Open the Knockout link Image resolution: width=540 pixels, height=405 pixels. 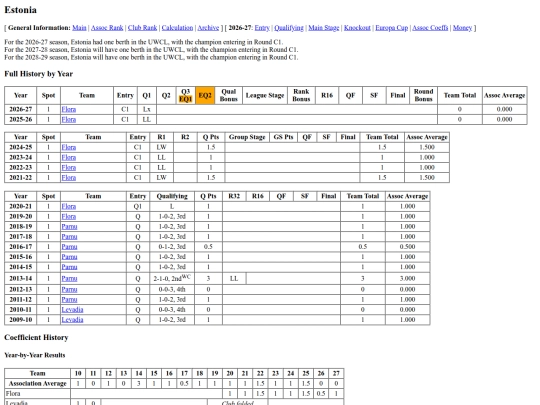(x=357, y=28)
